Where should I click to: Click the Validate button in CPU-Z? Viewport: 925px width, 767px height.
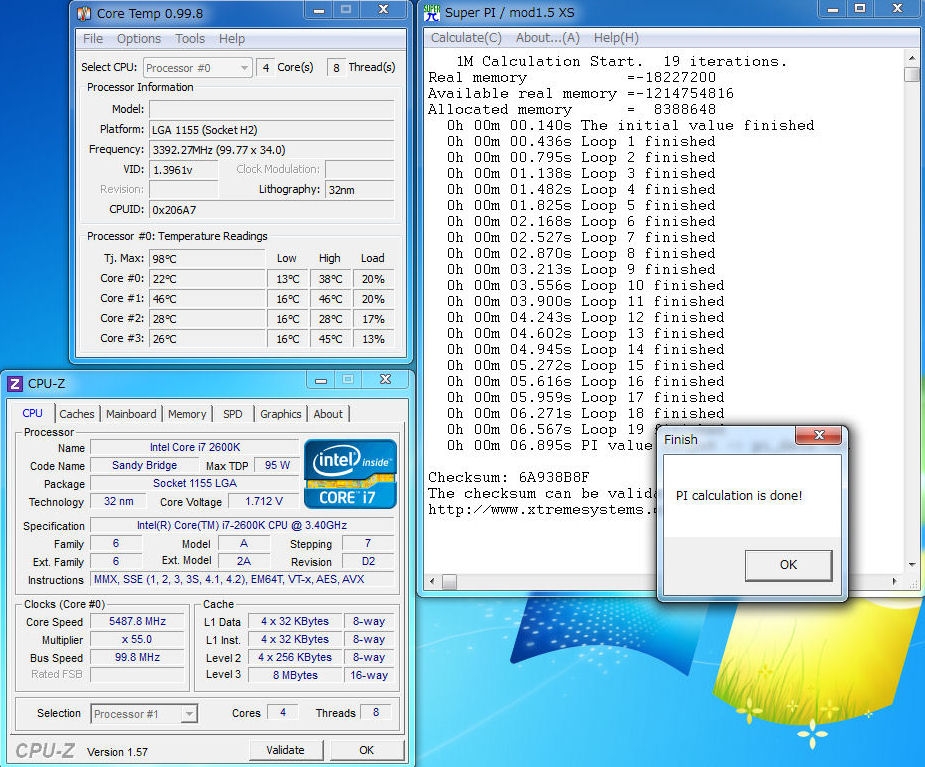coord(285,750)
